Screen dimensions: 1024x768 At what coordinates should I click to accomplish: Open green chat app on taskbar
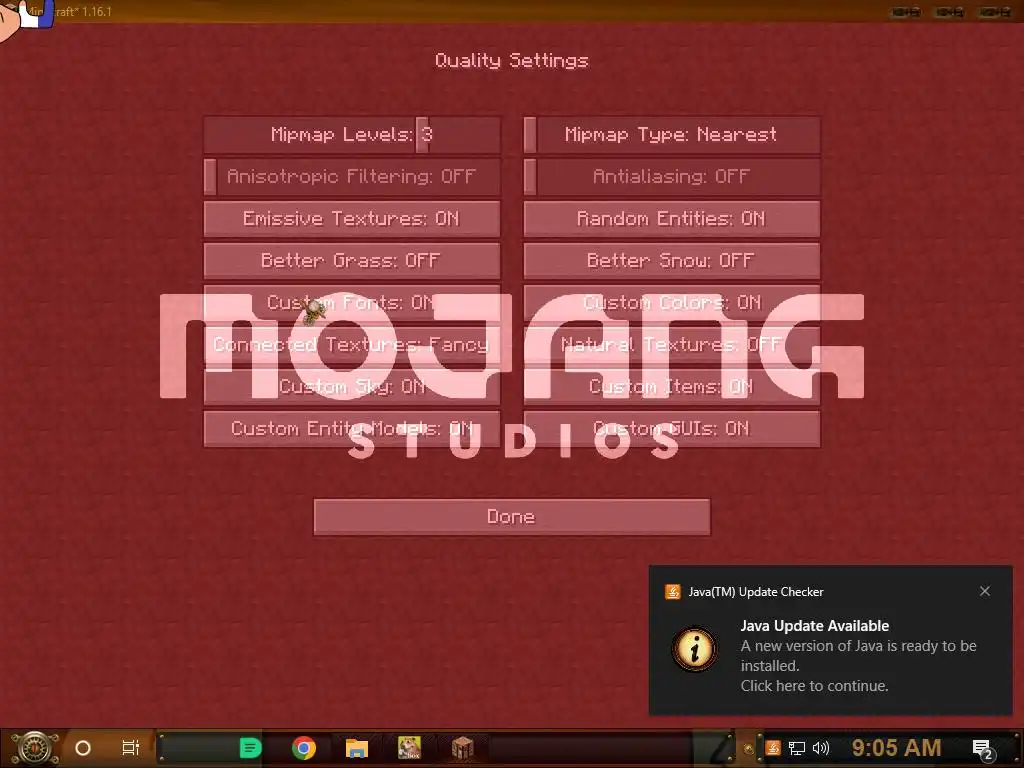pyautogui.click(x=251, y=748)
